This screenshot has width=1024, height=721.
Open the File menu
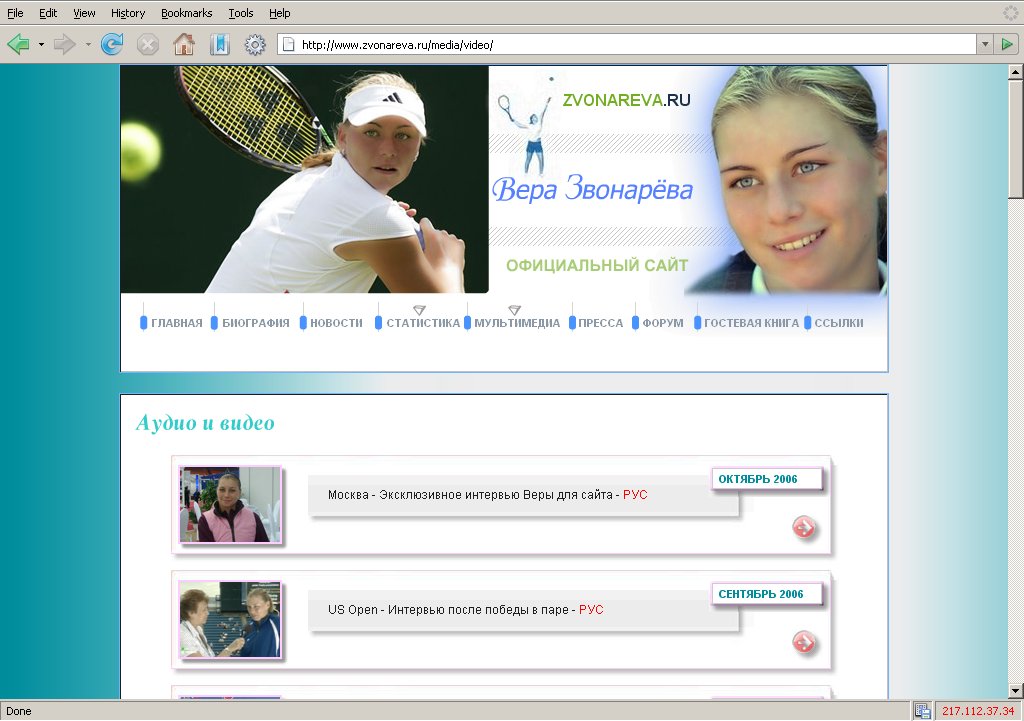(15, 13)
